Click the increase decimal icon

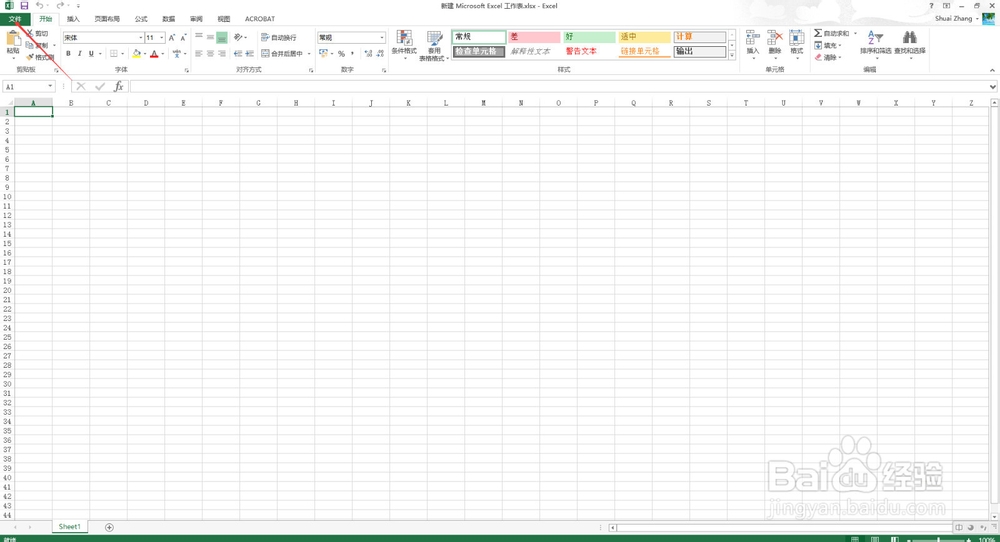(369, 54)
